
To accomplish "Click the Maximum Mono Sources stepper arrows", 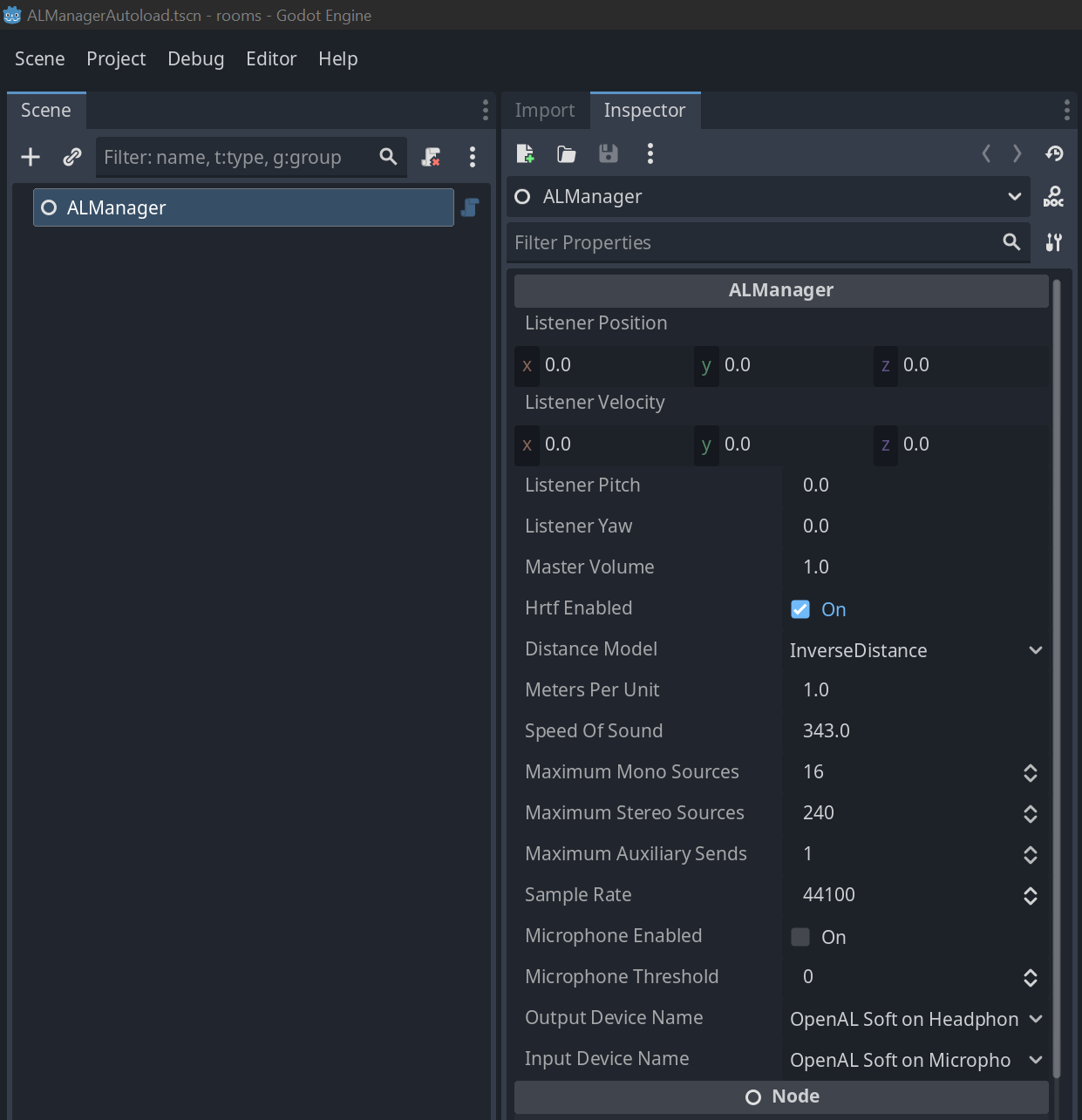I will (x=1031, y=773).
